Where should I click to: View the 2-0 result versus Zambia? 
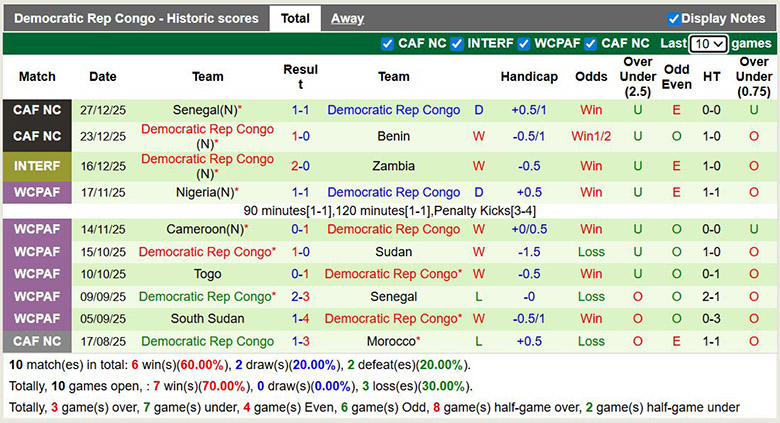pyautogui.click(x=300, y=166)
